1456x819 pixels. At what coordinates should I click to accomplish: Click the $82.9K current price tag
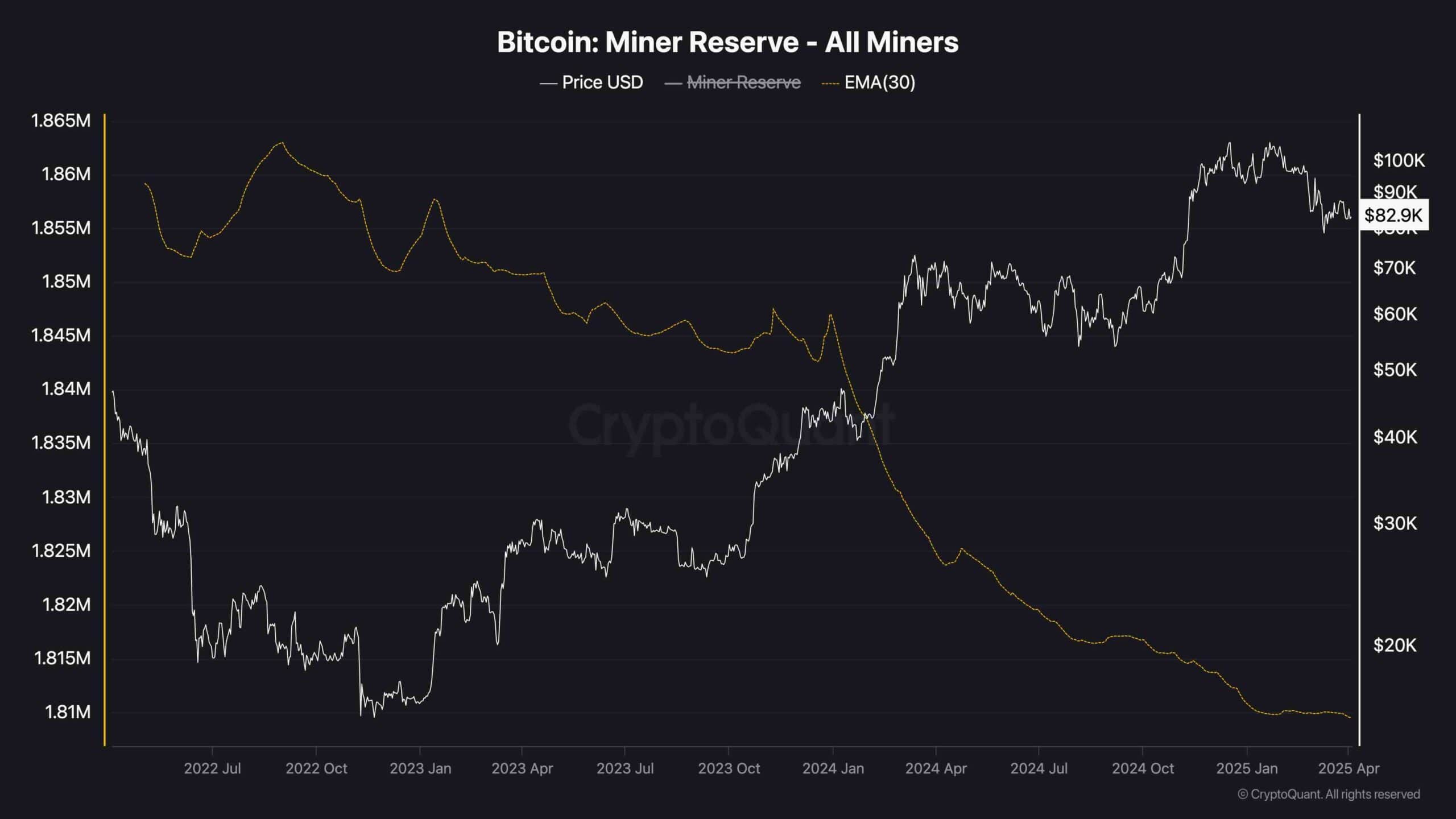click(1393, 215)
